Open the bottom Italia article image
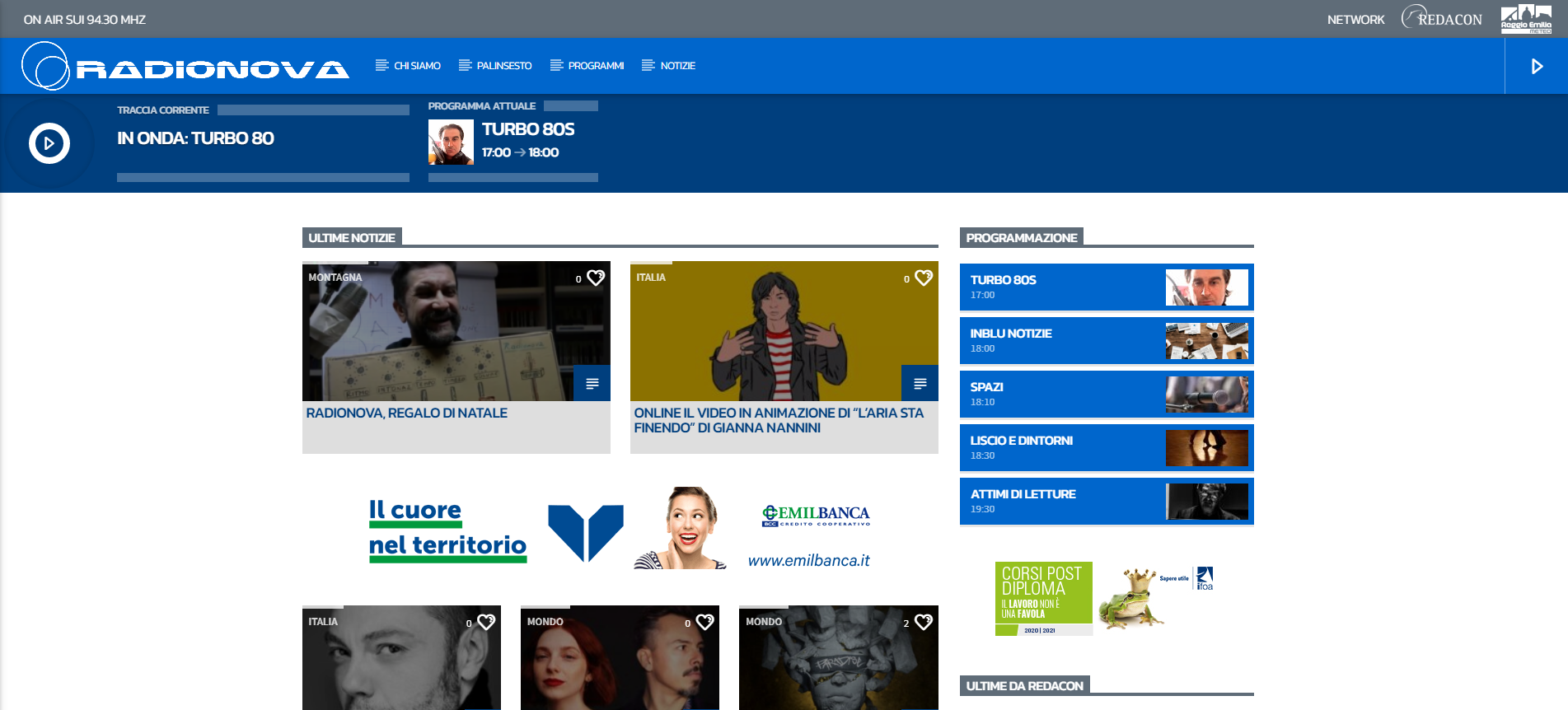The width and height of the screenshot is (1568, 710). [401, 657]
